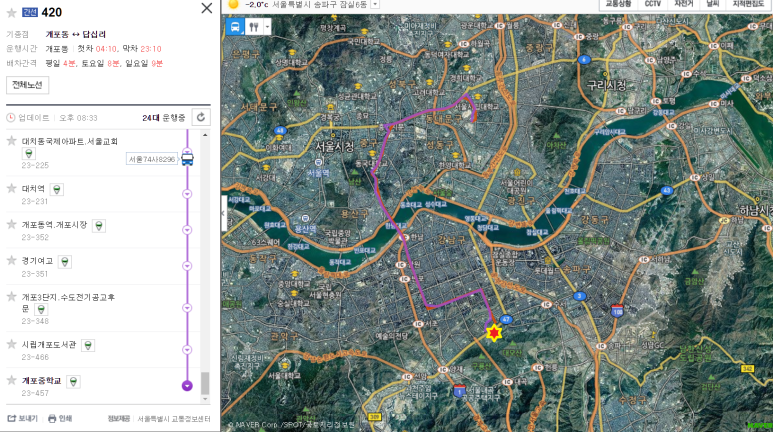
Task: Click the 인쇄 print button
Action: pyautogui.click(x=60, y=418)
